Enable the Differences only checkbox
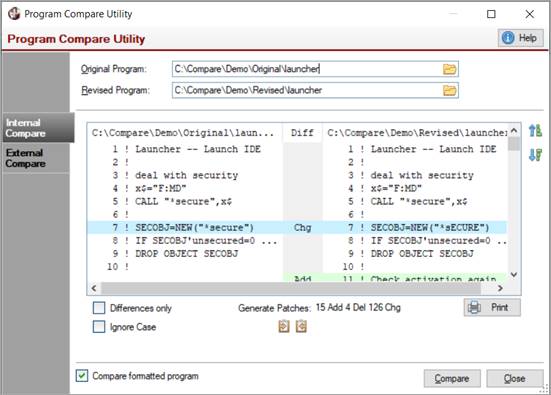Image resolution: width=551 pixels, height=395 pixels. tap(99, 308)
